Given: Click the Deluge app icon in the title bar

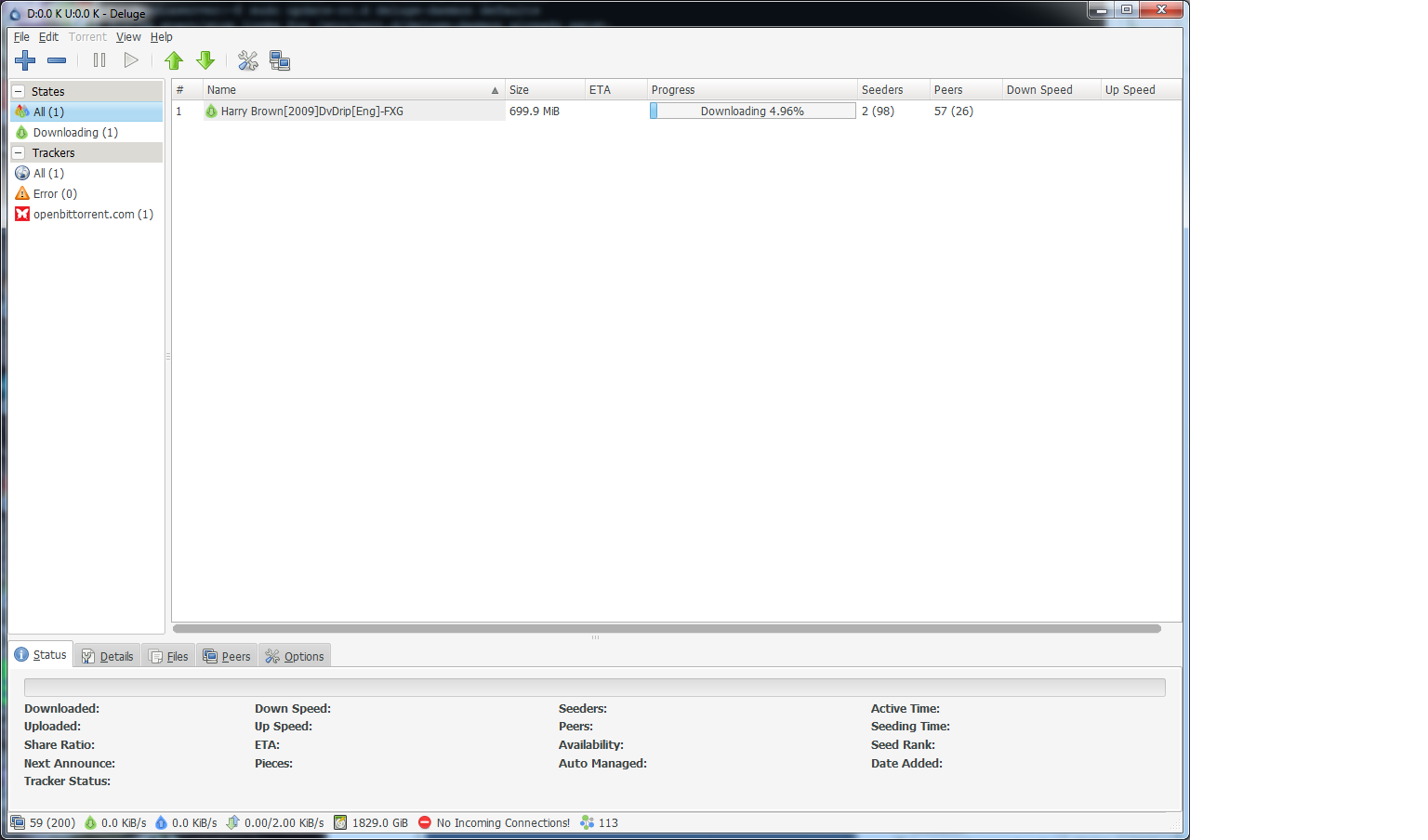Looking at the screenshot, I should [15, 14].
